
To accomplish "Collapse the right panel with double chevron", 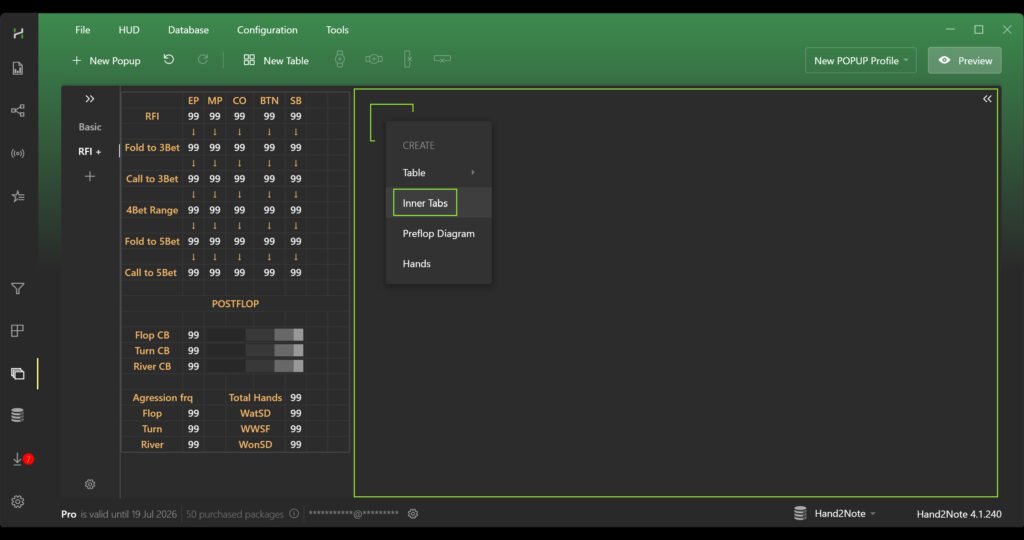I will coord(987,99).
